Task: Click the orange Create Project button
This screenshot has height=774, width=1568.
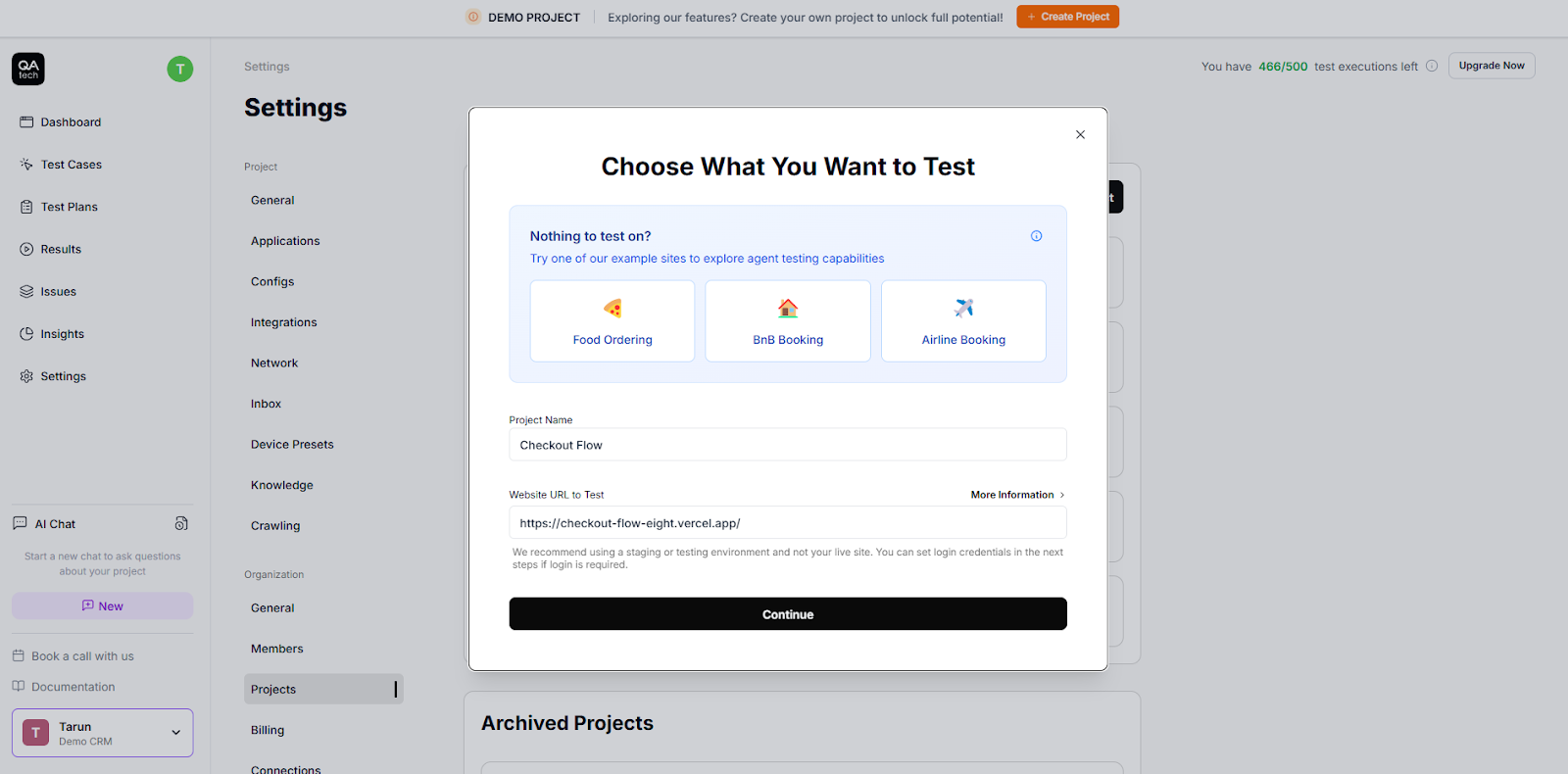Action: click(x=1067, y=17)
